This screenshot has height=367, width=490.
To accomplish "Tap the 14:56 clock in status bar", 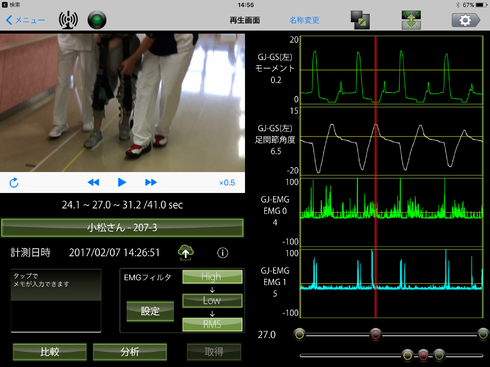I will click(246, 5).
